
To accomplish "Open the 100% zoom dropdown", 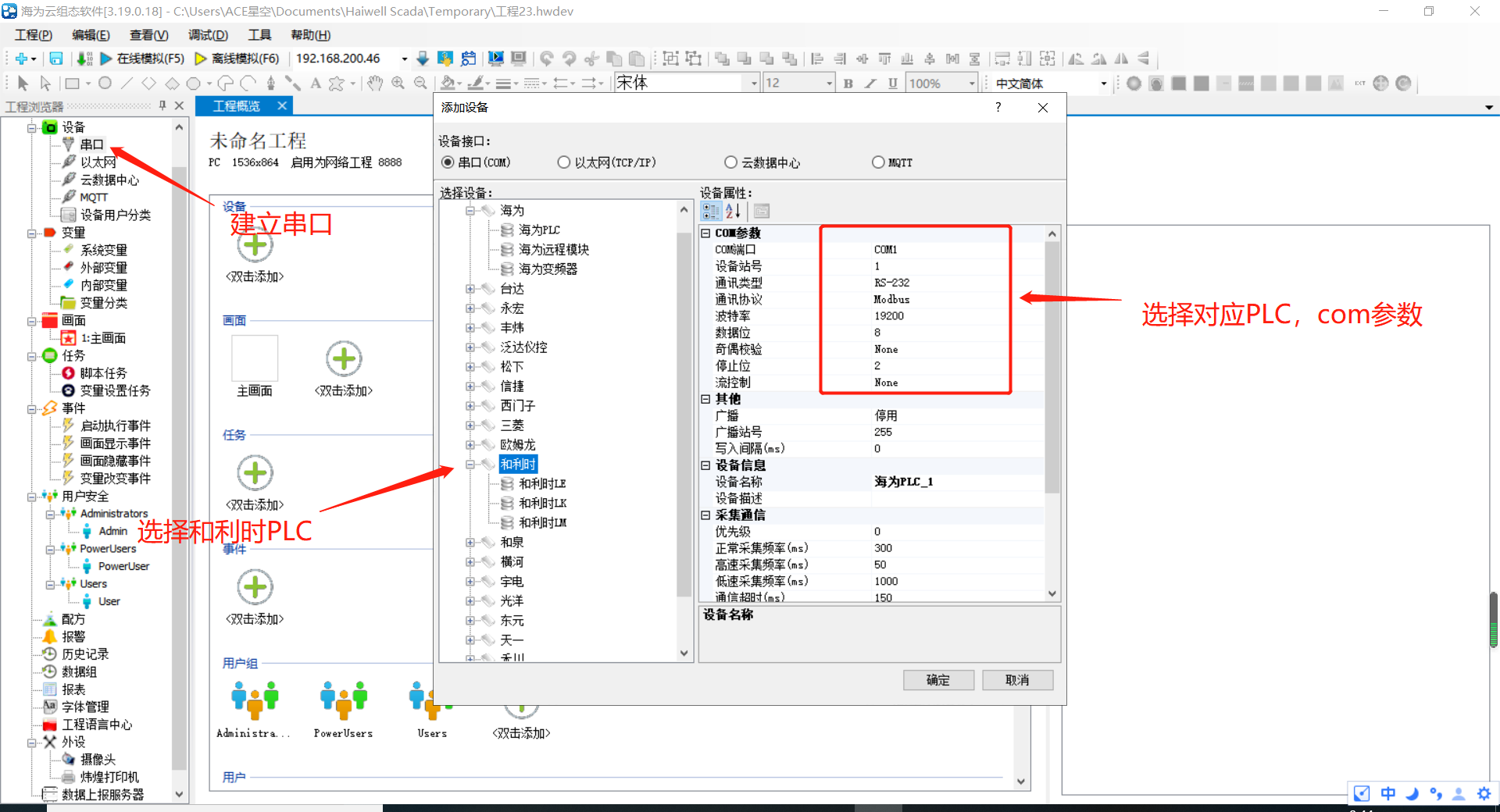I will [972, 83].
